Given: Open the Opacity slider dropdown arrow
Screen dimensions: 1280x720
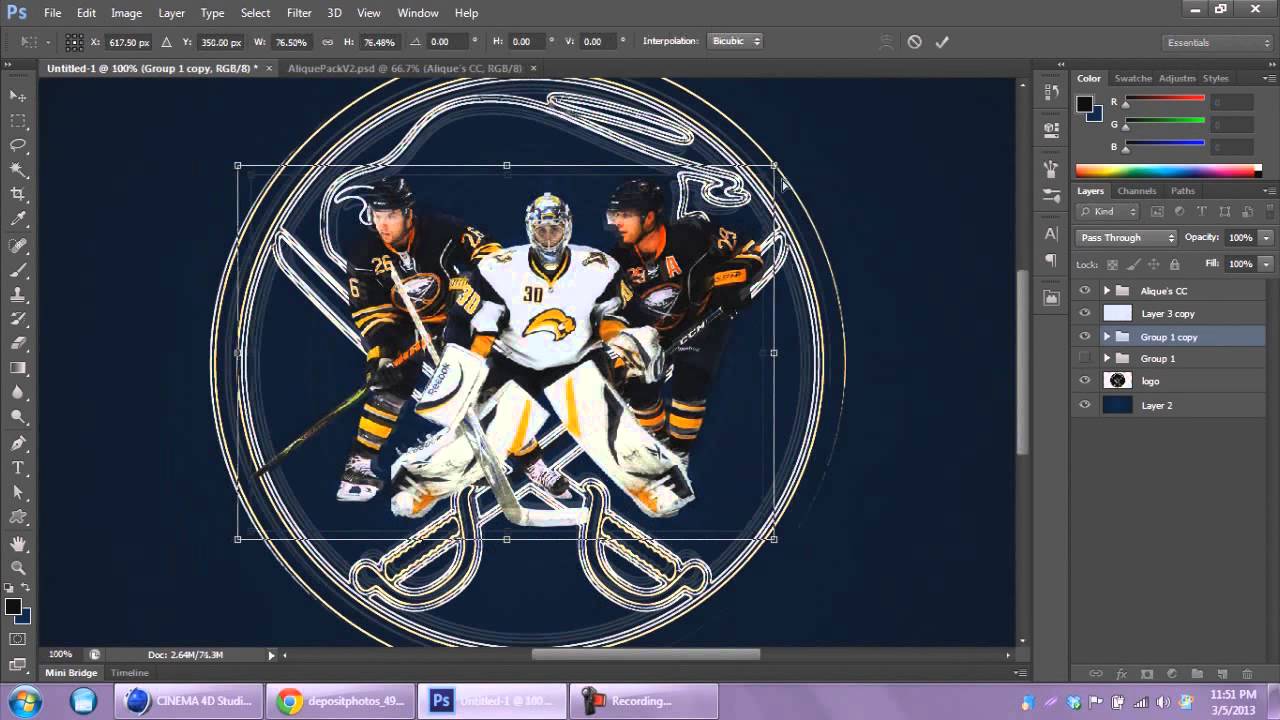Looking at the screenshot, I should [x=1266, y=238].
